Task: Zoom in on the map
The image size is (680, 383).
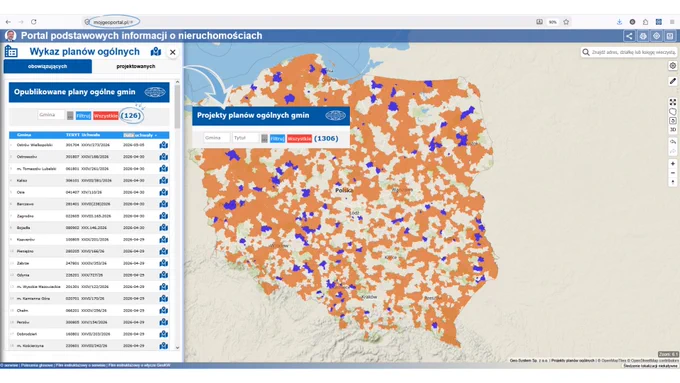Action: [673, 164]
